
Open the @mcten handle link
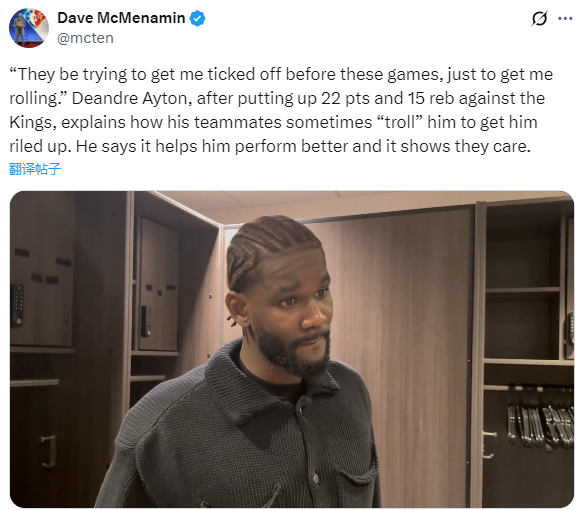point(85,38)
